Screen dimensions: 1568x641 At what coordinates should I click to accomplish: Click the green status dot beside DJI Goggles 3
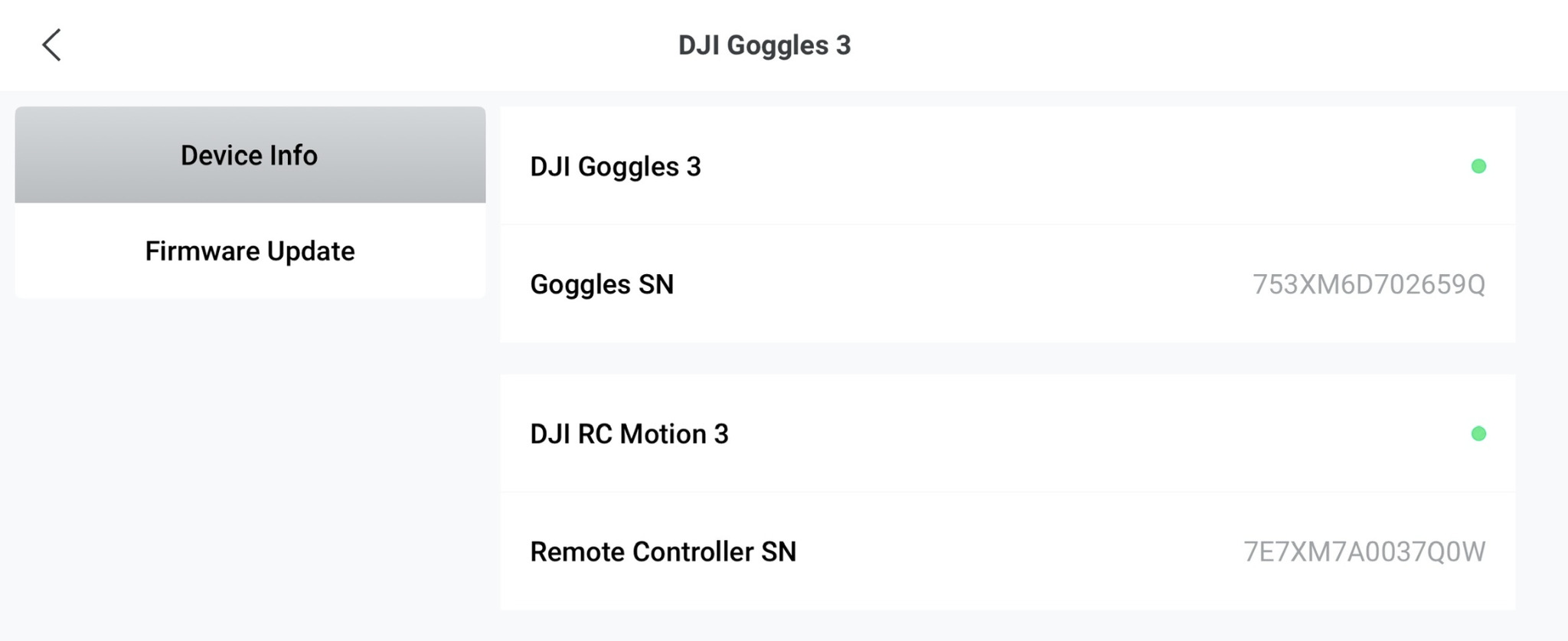click(x=1478, y=166)
